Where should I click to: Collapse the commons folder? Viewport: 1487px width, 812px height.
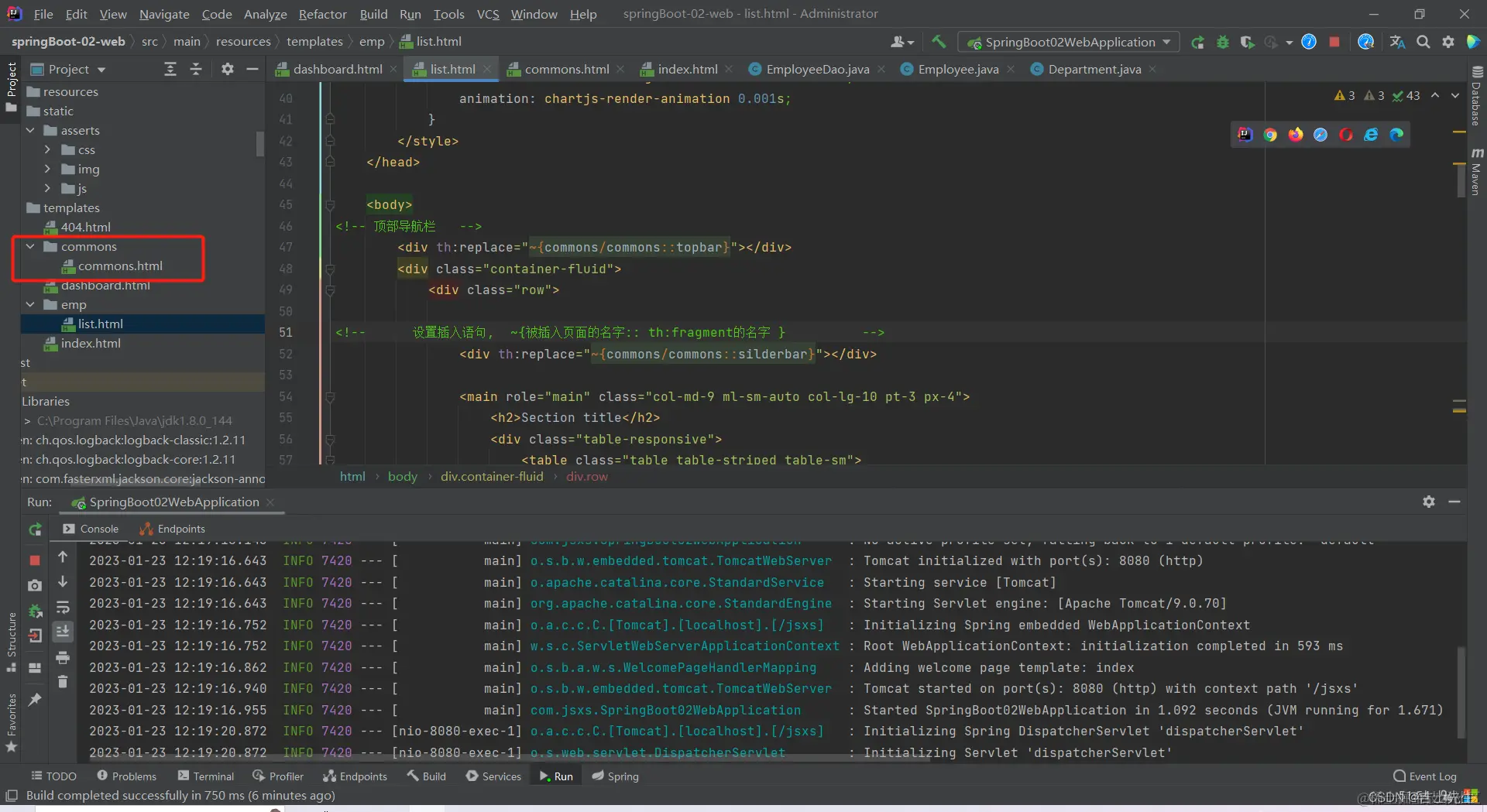30,246
